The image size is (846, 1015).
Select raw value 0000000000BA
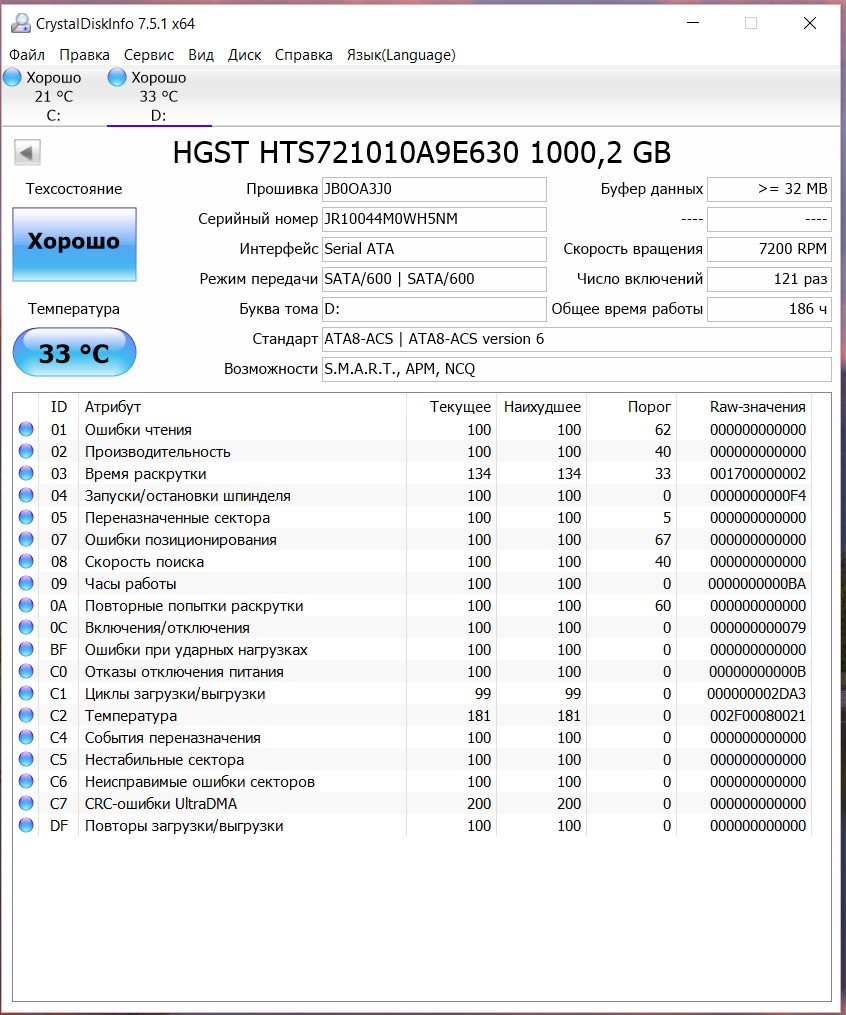(x=757, y=584)
